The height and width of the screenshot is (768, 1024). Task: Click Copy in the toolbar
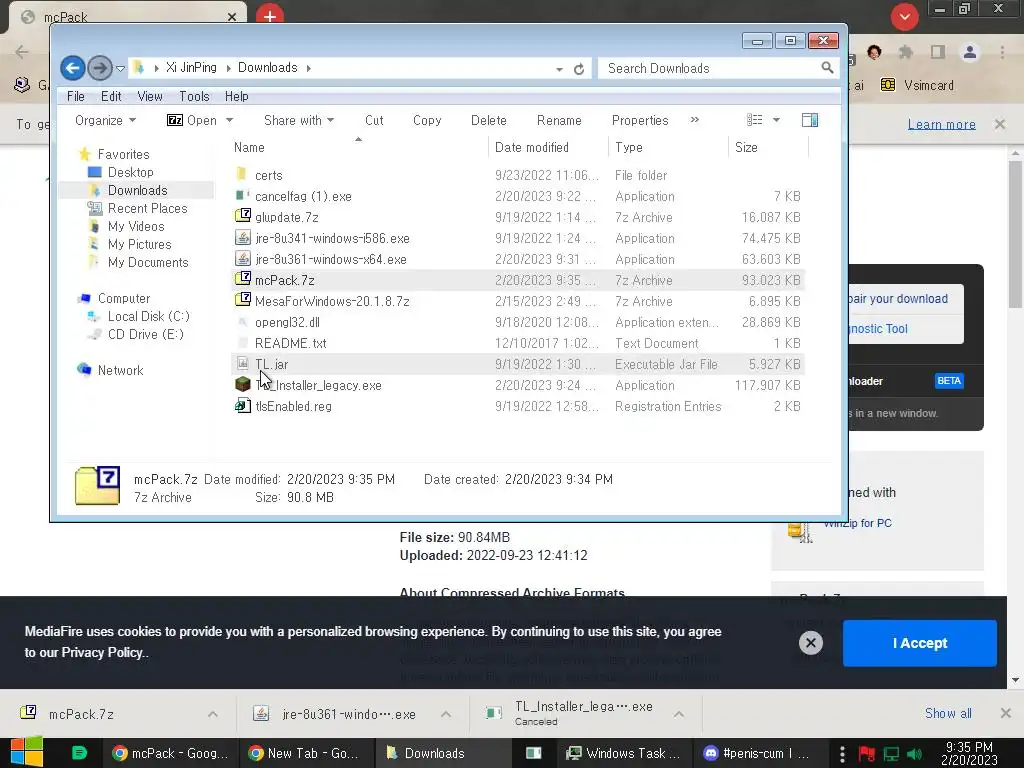click(427, 120)
